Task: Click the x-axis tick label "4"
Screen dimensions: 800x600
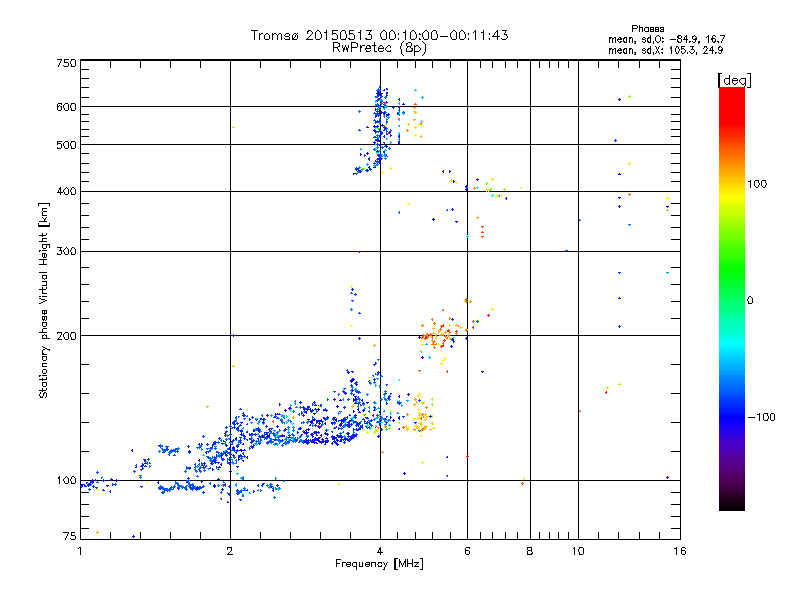Action: (380, 551)
